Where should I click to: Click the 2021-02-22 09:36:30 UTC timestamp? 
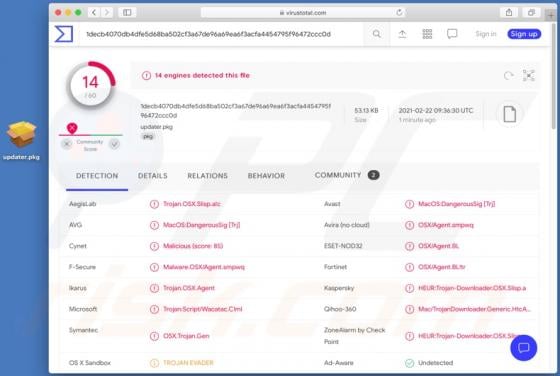coord(436,110)
